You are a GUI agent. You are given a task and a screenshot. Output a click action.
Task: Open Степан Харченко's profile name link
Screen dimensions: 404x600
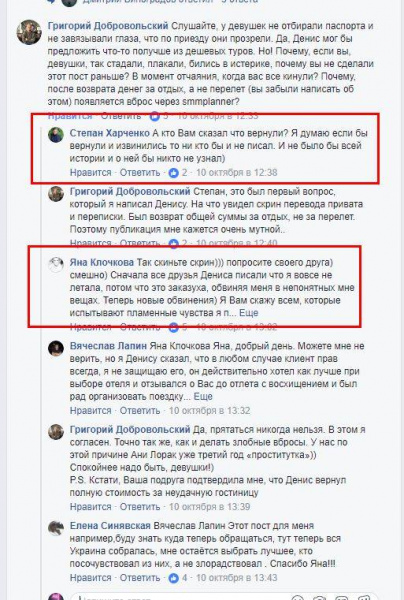click(110, 133)
